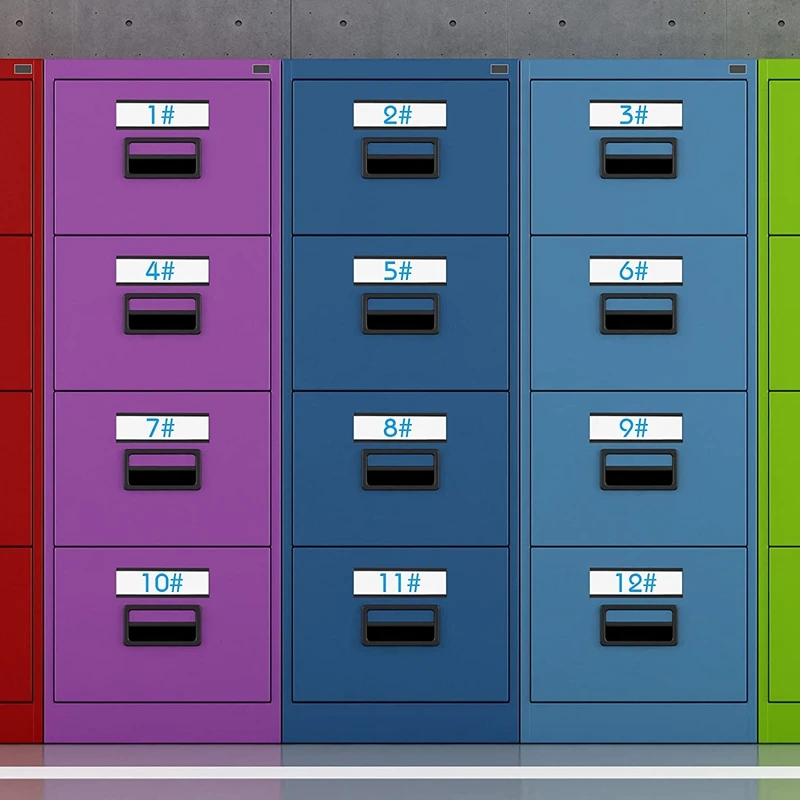Click the label reading 9#
This screenshot has width=800, height=800.
tap(636, 428)
